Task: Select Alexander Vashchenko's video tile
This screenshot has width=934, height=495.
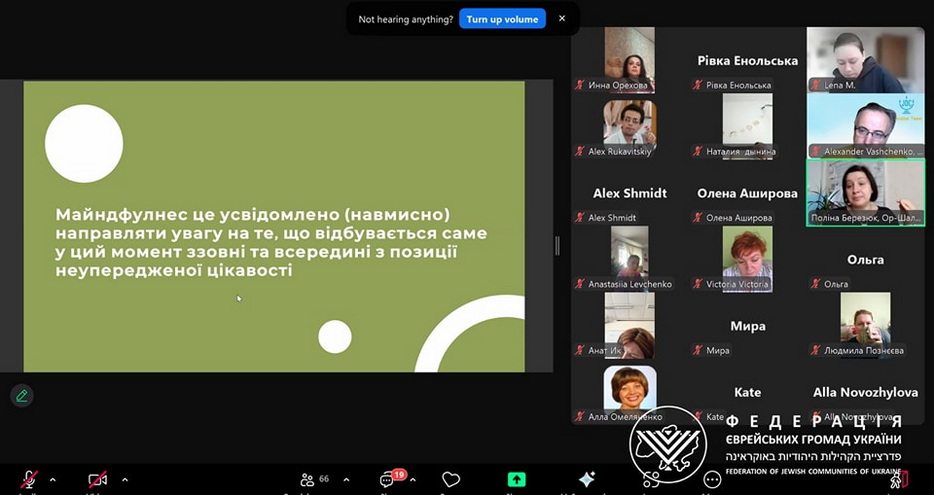Action: point(866,126)
